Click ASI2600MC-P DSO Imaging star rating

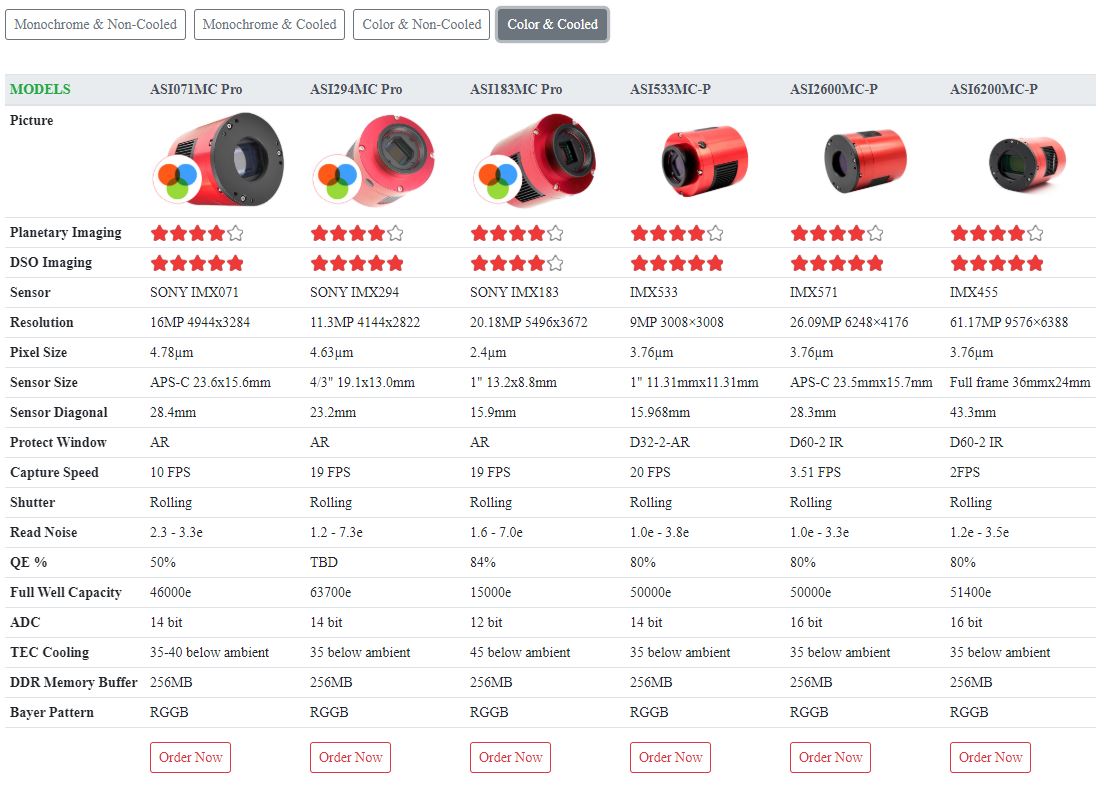[x=837, y=263]
